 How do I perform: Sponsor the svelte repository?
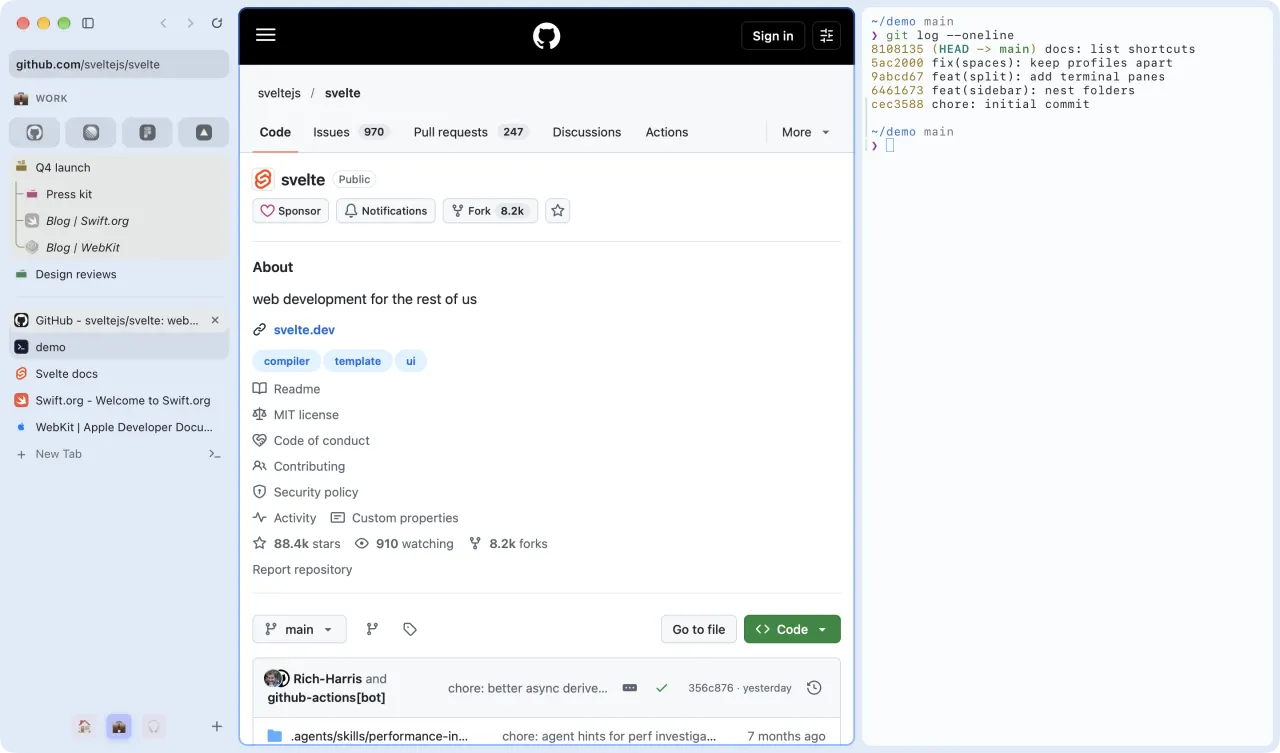(291, 211)
